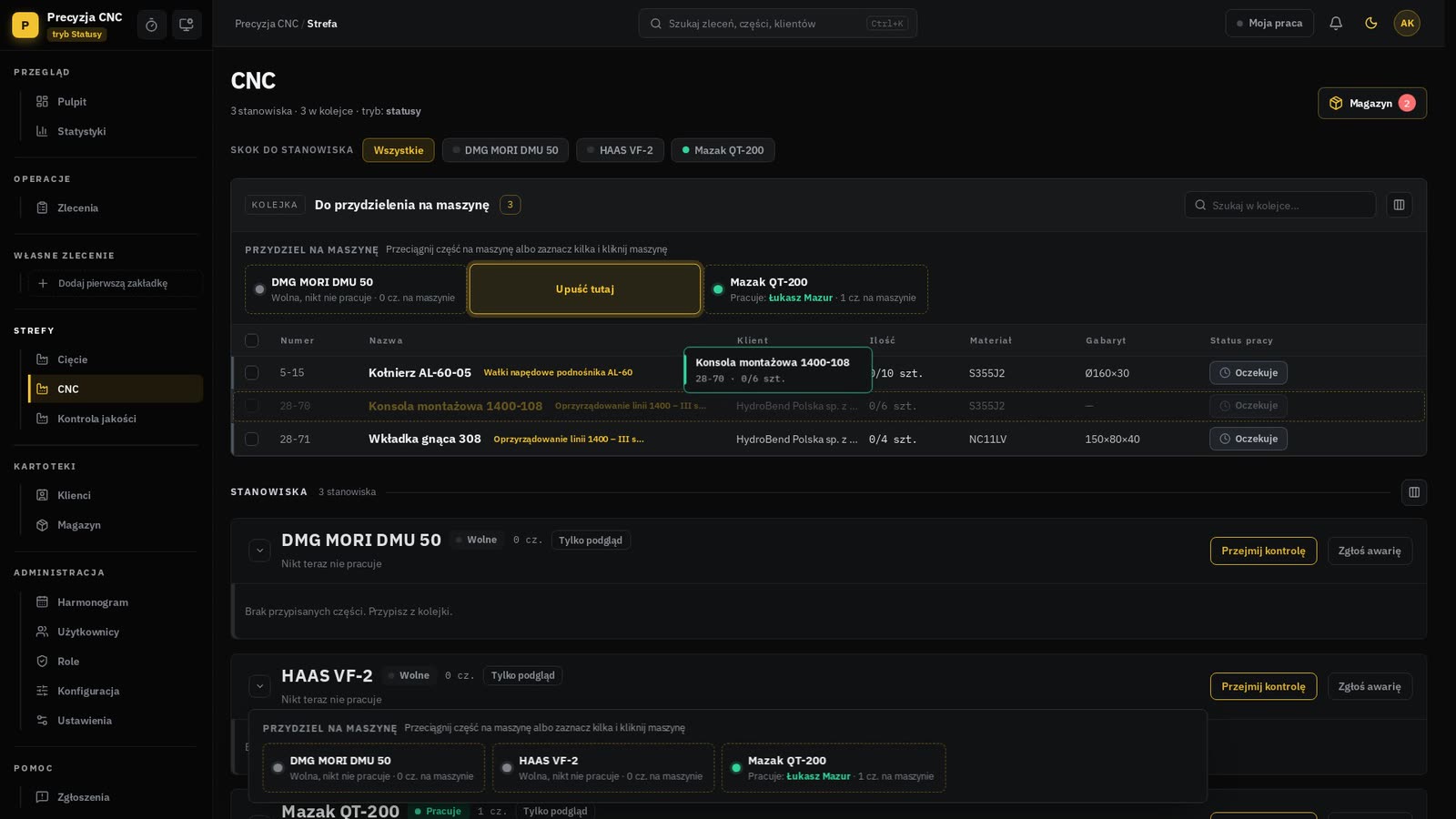Open the timer icon in the sidebar header
The width and height of the screenshot is (1456, 819).
(151, 25)
